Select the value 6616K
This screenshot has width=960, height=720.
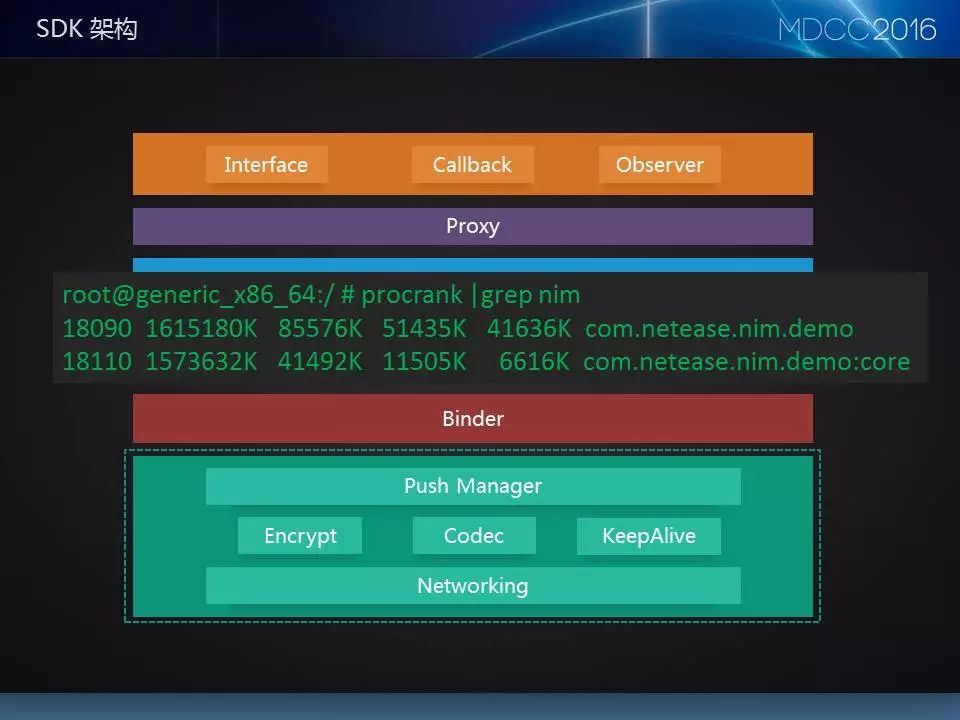pyautogui.click(x=534, y=361)
